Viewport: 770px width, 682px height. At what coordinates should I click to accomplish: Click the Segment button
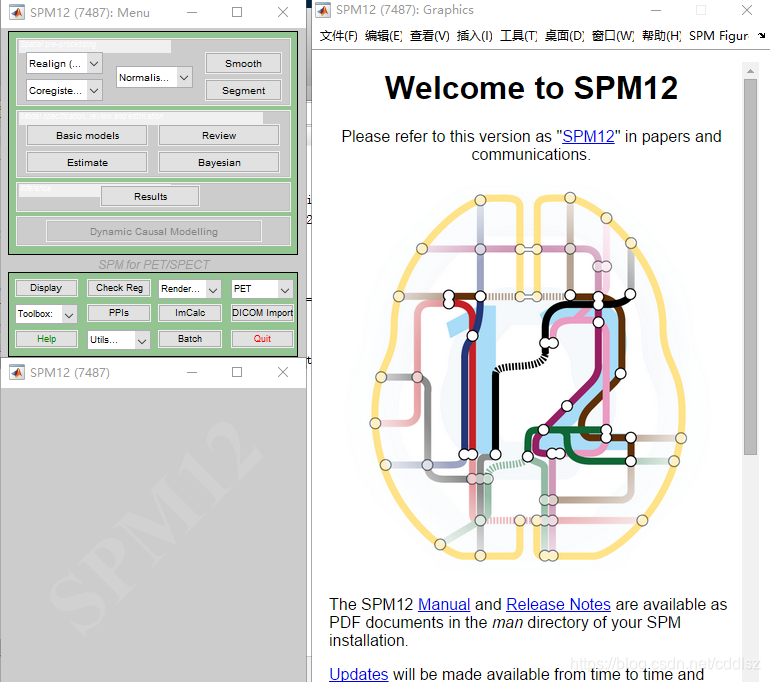pos(243,90)
